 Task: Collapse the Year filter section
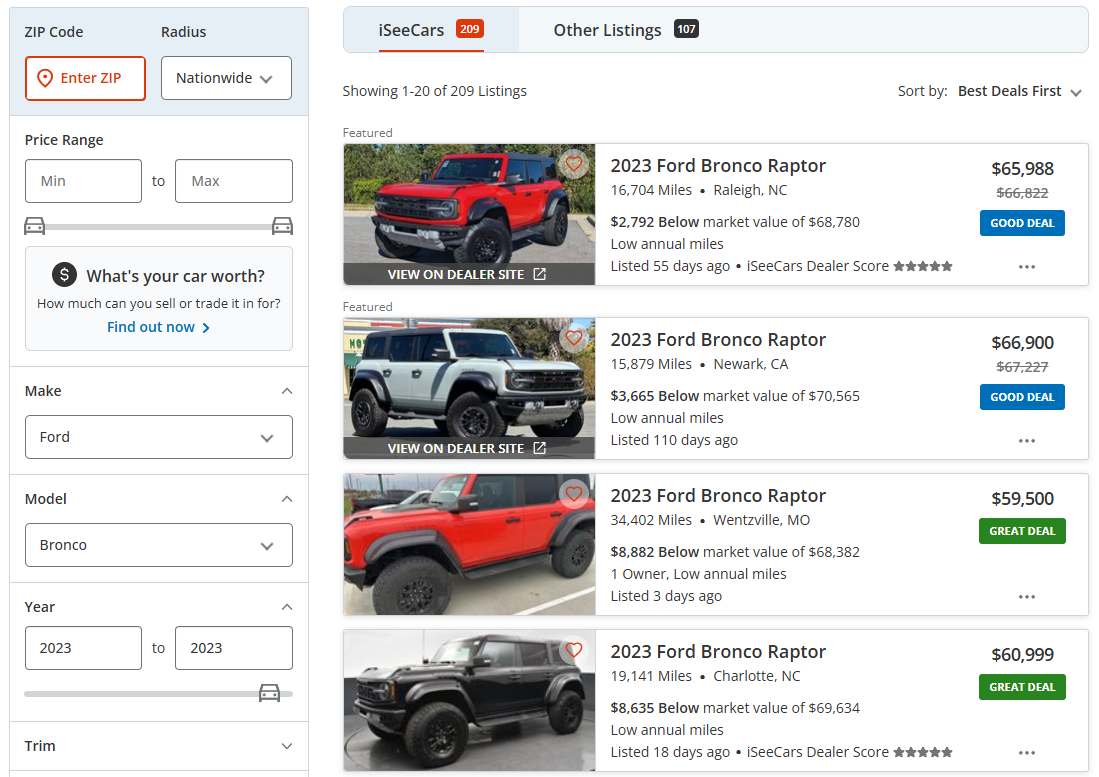click(x=287, y=607)
